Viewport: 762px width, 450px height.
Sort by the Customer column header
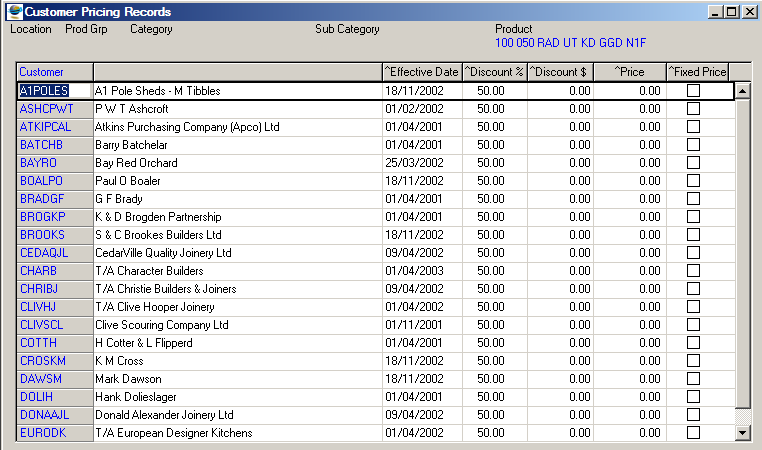[54, 72]
